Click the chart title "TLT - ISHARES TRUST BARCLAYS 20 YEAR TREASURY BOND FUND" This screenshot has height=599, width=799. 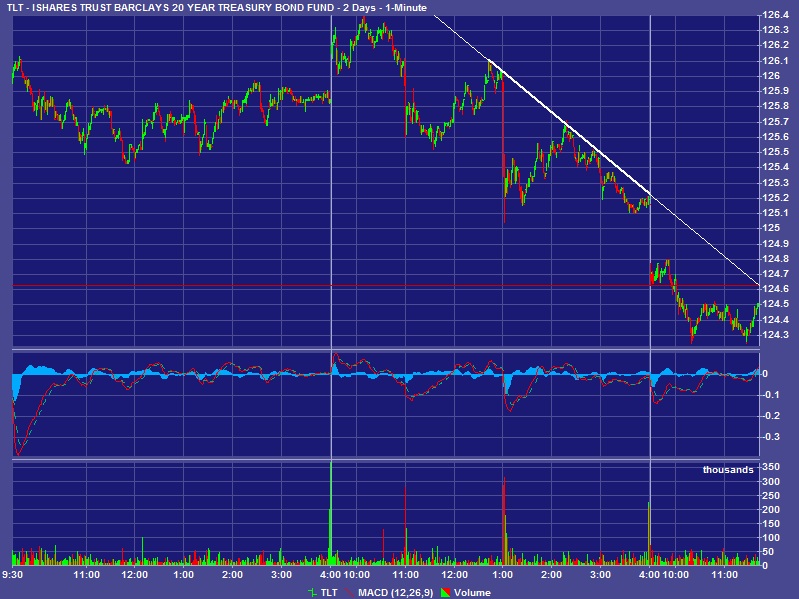pos(171,8)
